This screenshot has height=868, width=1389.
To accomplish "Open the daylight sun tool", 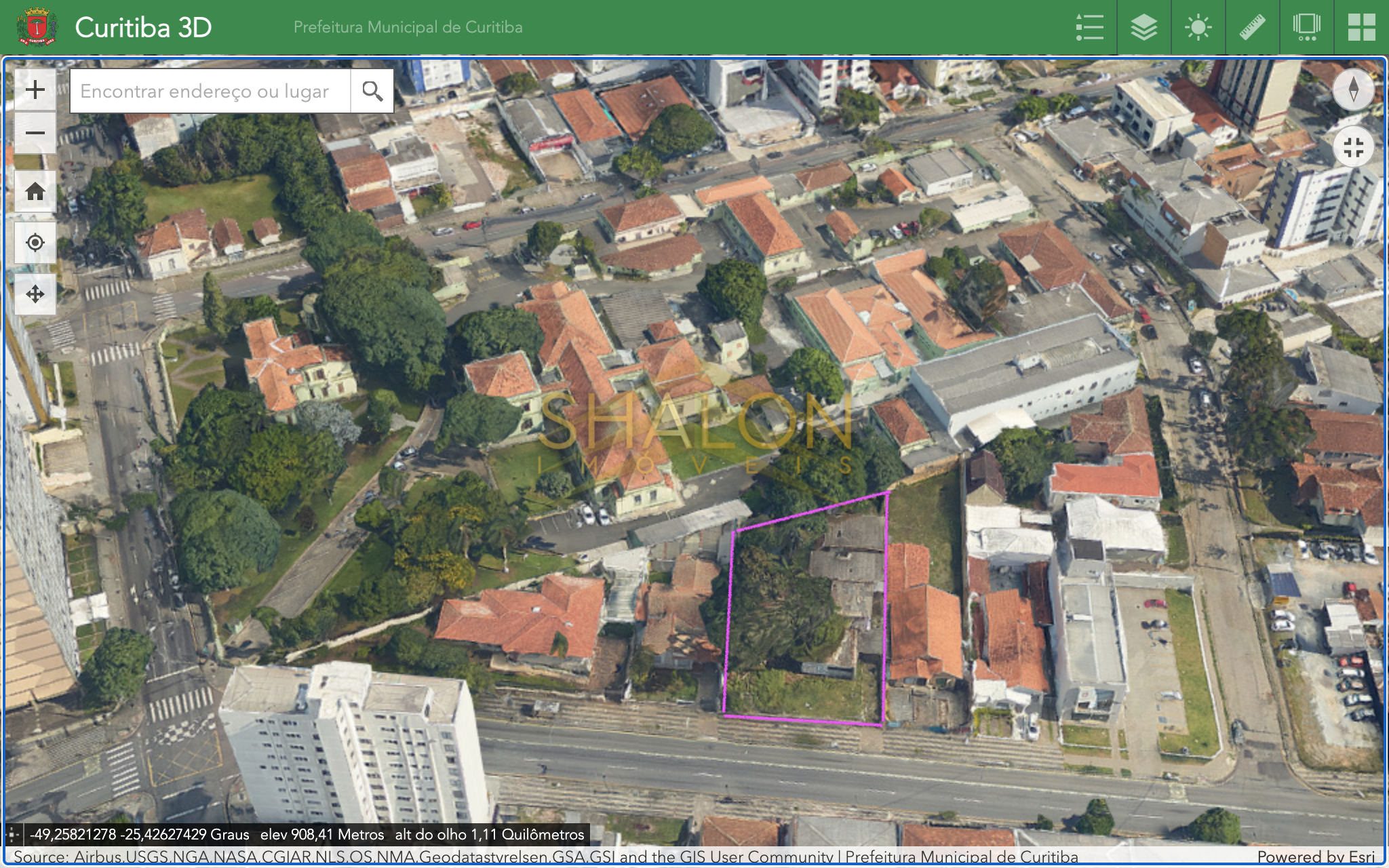I will [x=1198, y=28].
